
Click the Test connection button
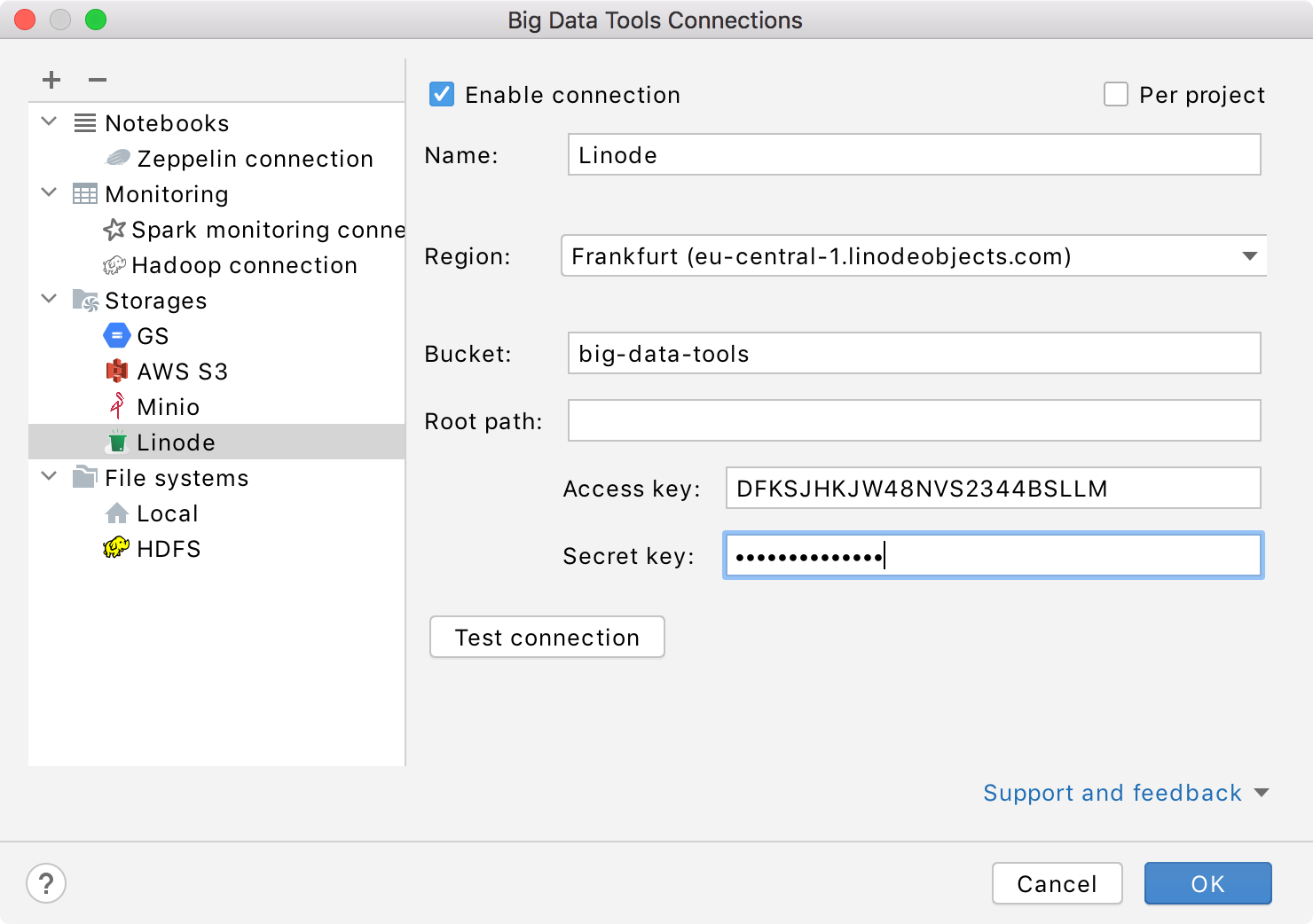click(x=546, y=637)
